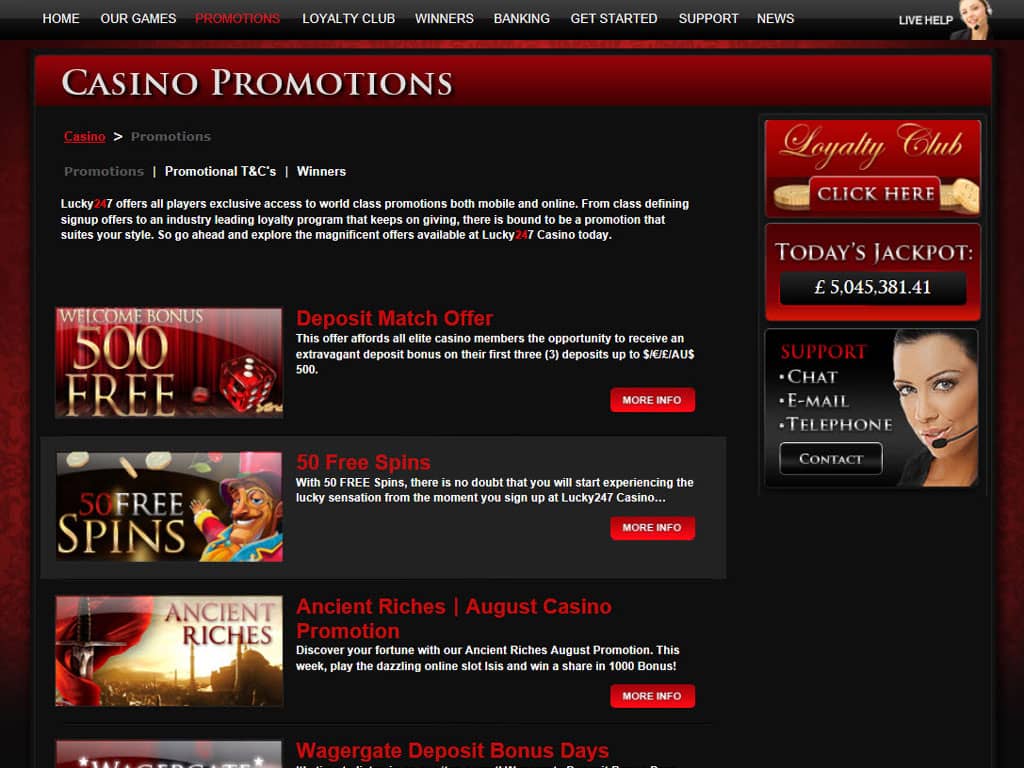1024x768 pixels.
Task: Open the Our Games menu
Action: [x=138, y=19]
